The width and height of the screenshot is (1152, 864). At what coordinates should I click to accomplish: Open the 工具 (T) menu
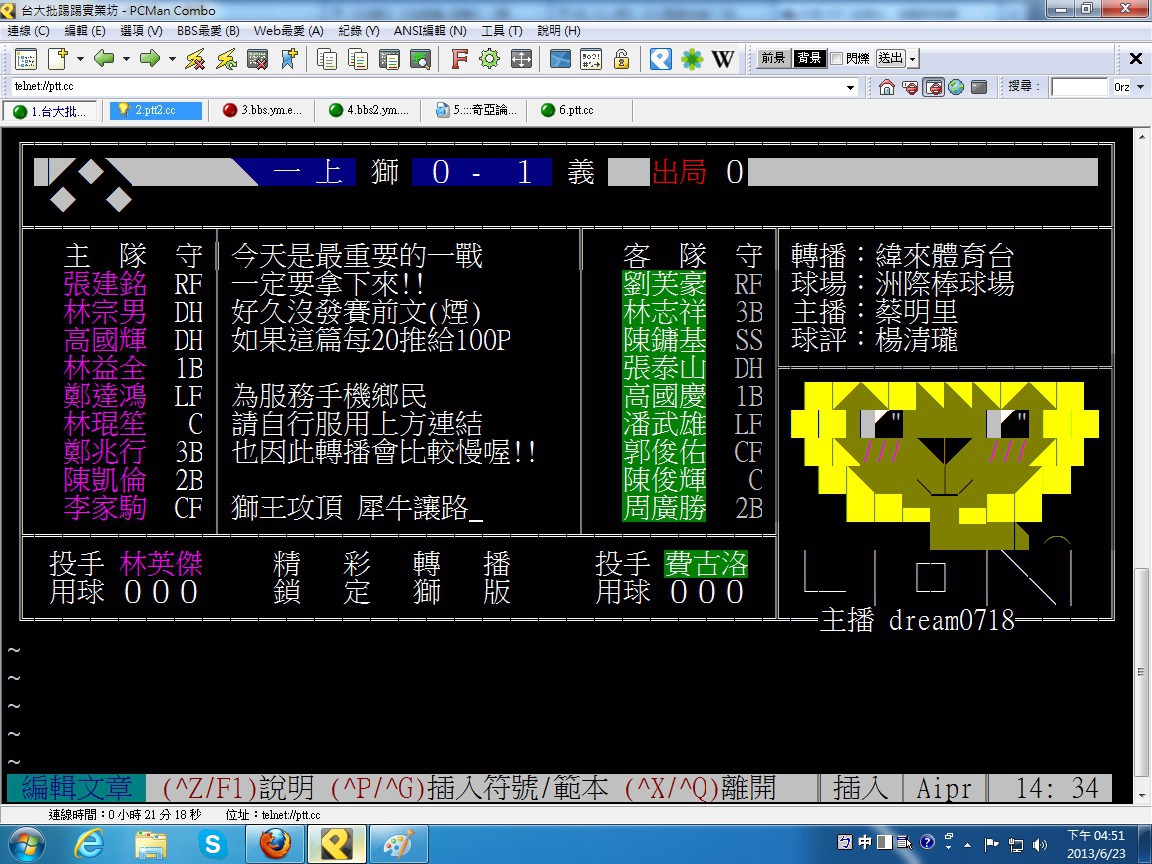(x=502, y=31)
